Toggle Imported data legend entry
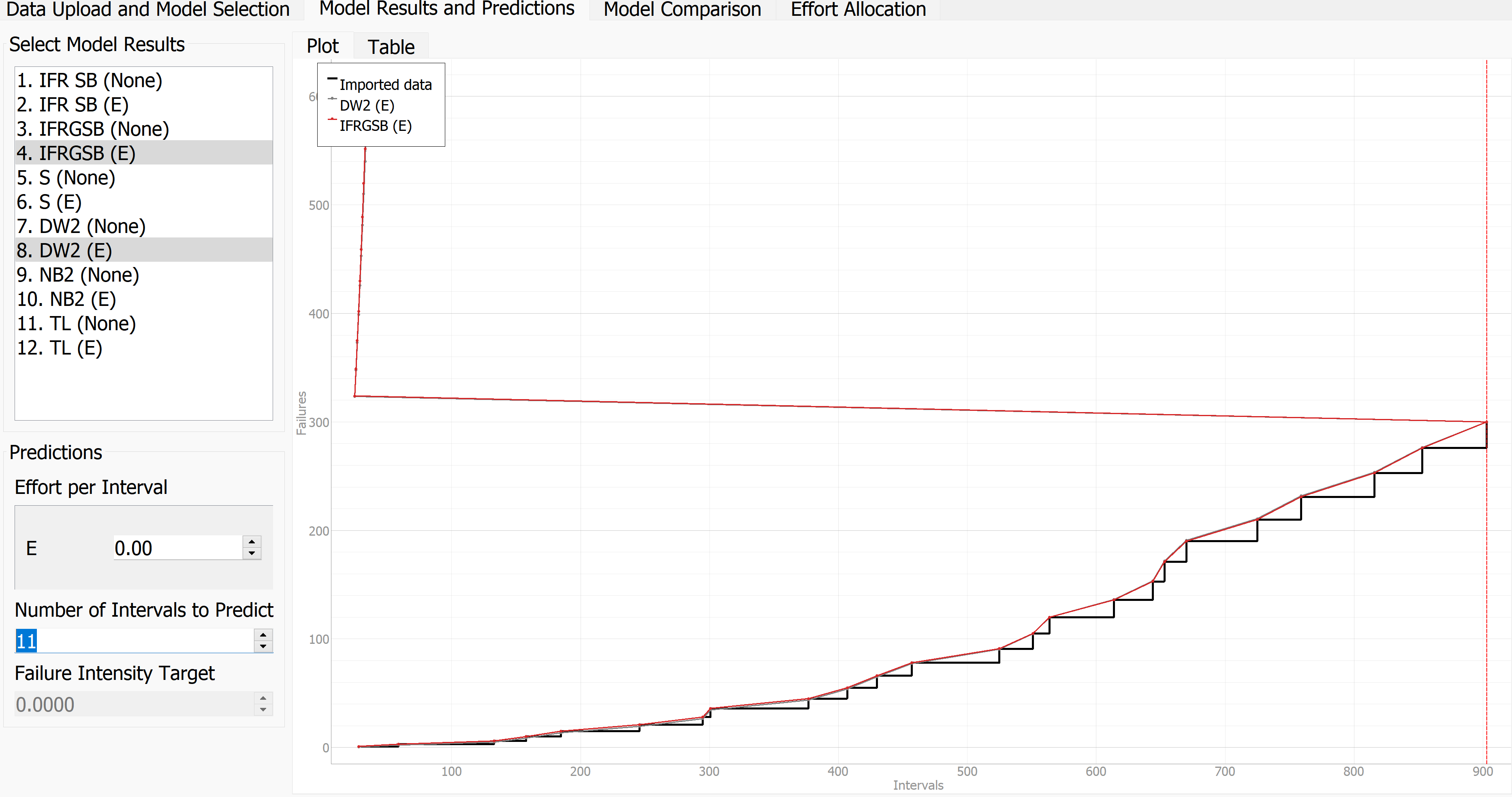The width and height of the screenshot is (1512, 797). coord(385,85)
